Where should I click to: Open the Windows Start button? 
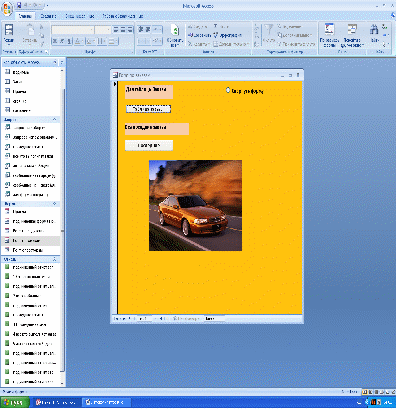15,402
